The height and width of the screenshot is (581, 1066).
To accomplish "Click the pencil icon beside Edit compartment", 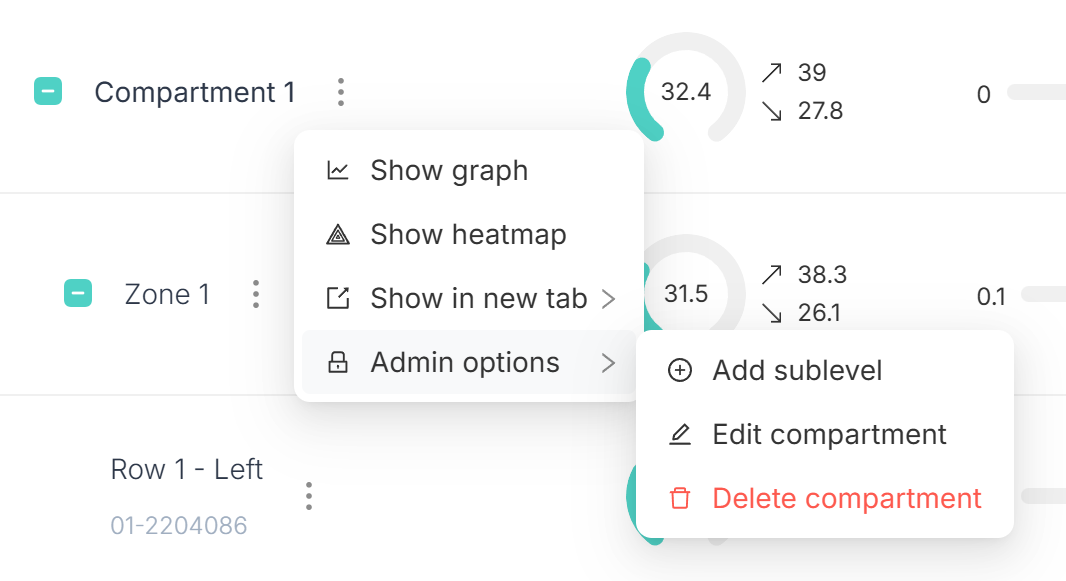I will click(x=680, y=434).
